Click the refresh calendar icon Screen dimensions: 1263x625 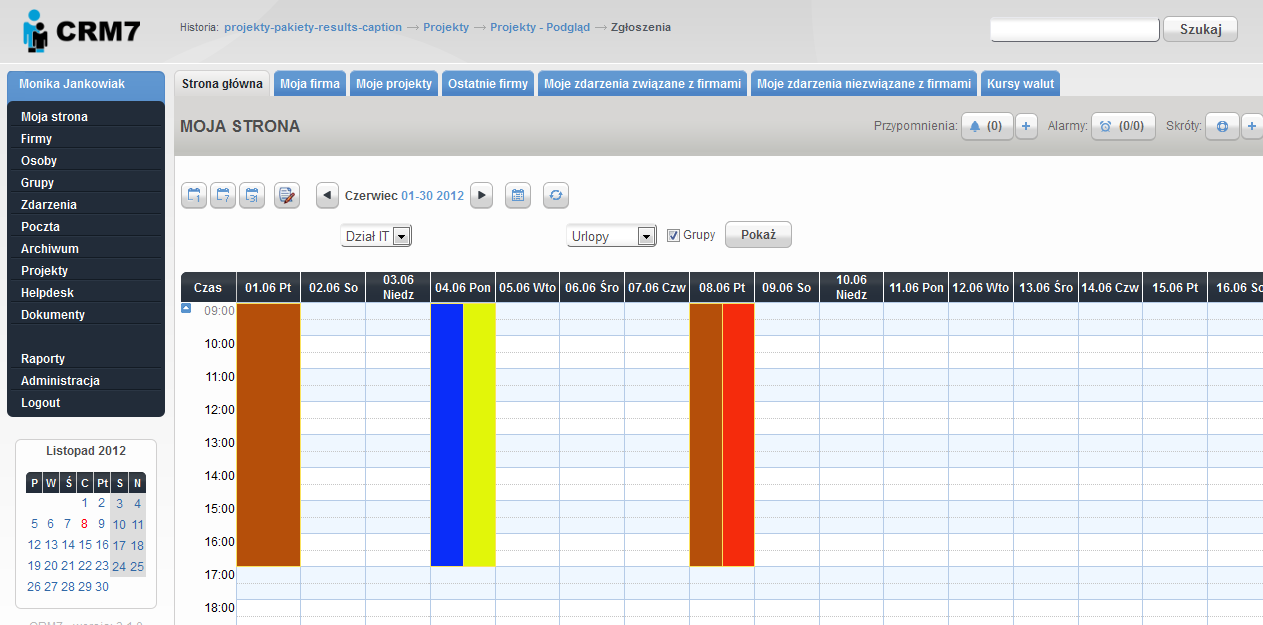coord(556,196)
